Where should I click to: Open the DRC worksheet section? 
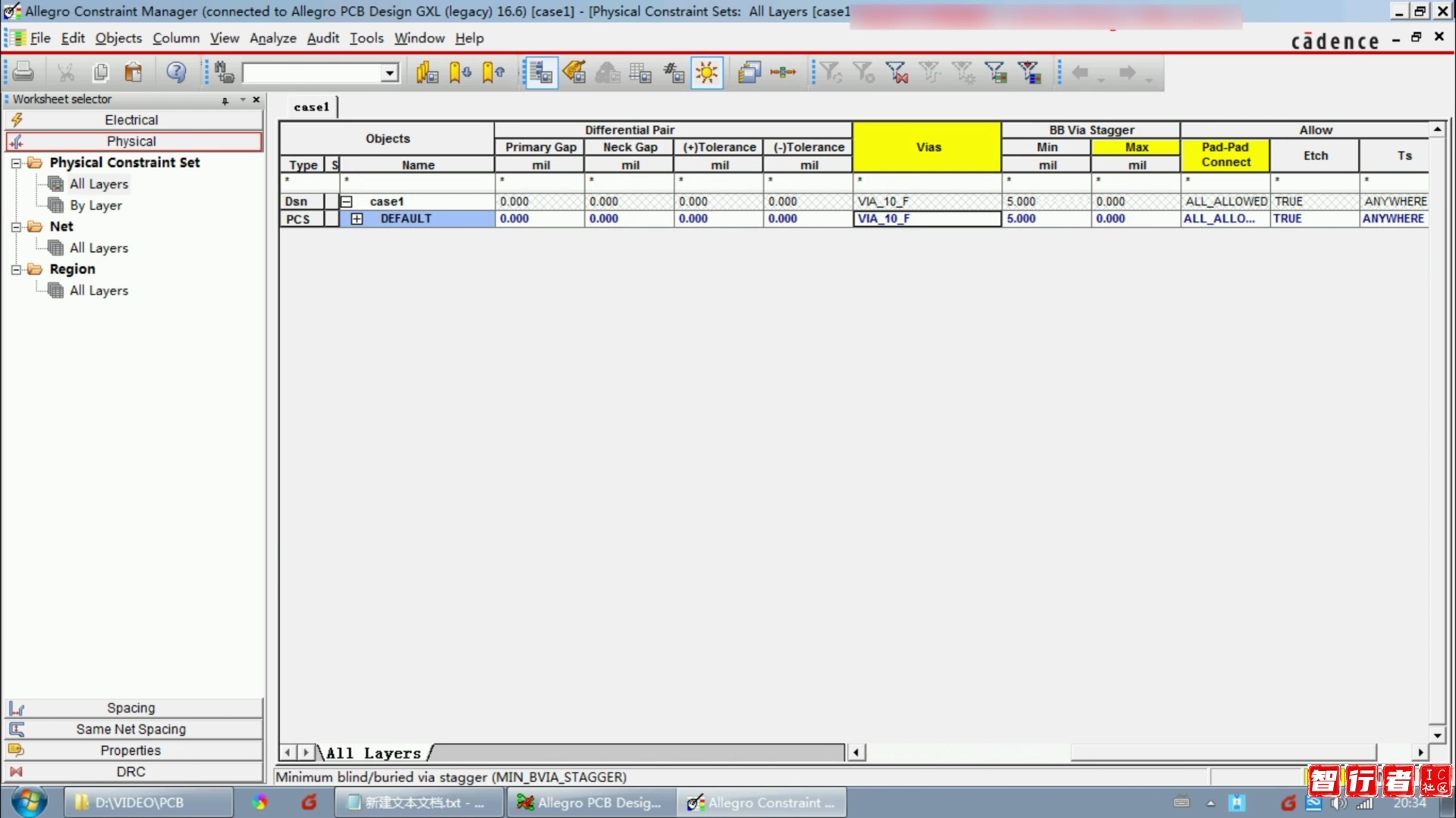click(x=134, y=772)
